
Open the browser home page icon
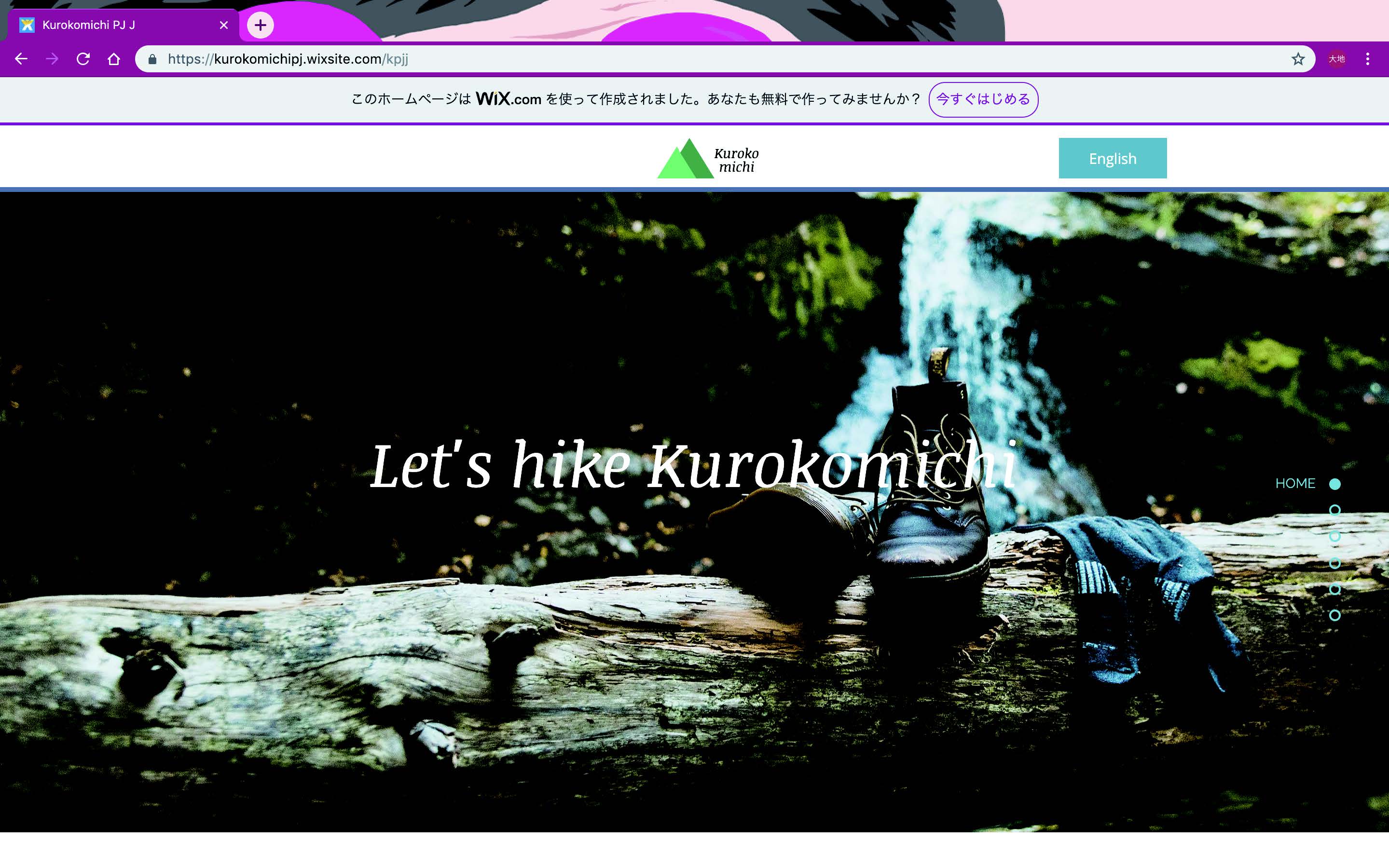tap(114, 58)
